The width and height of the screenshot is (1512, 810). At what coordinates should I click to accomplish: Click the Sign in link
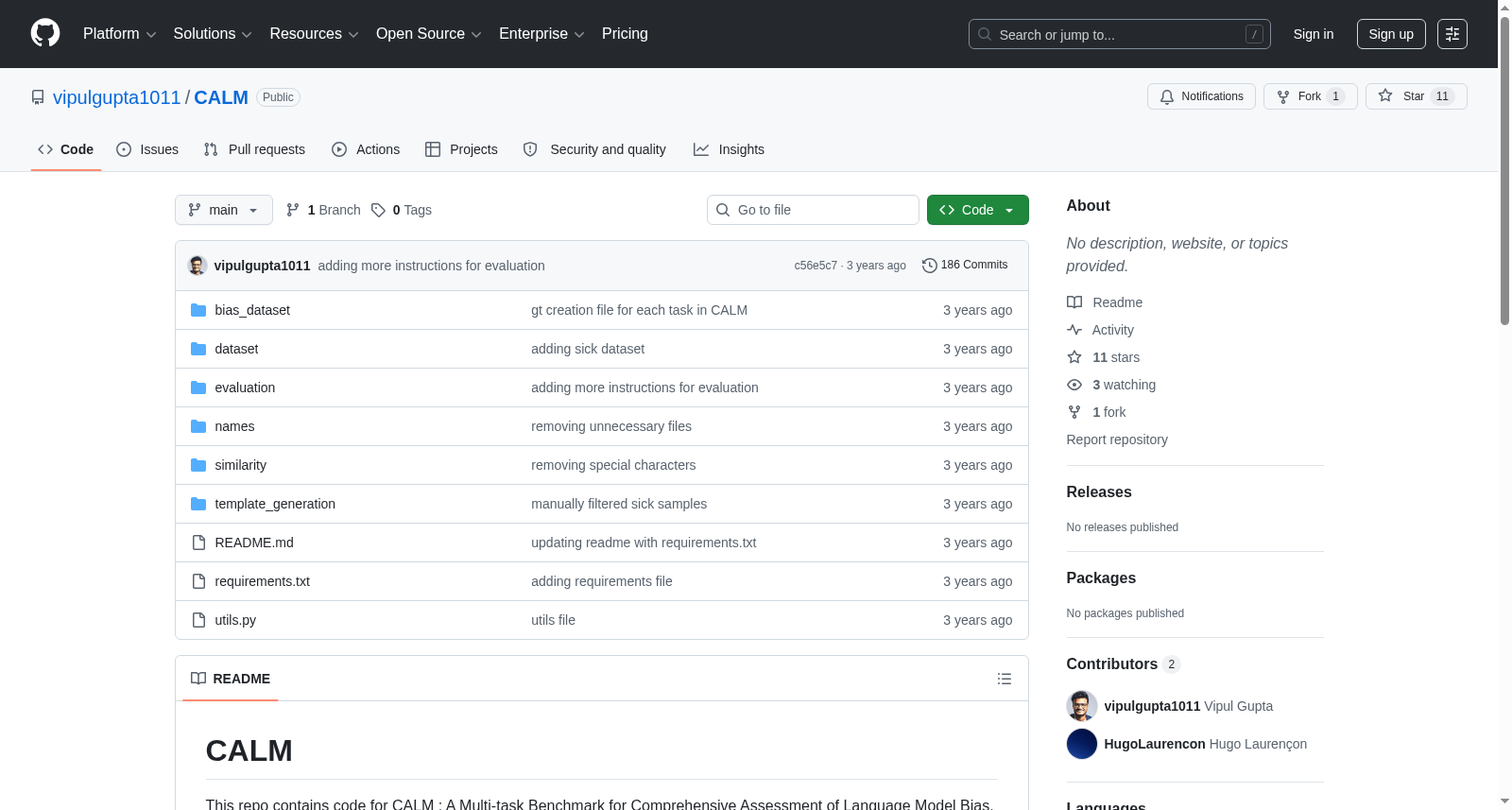click(1314, 34)
